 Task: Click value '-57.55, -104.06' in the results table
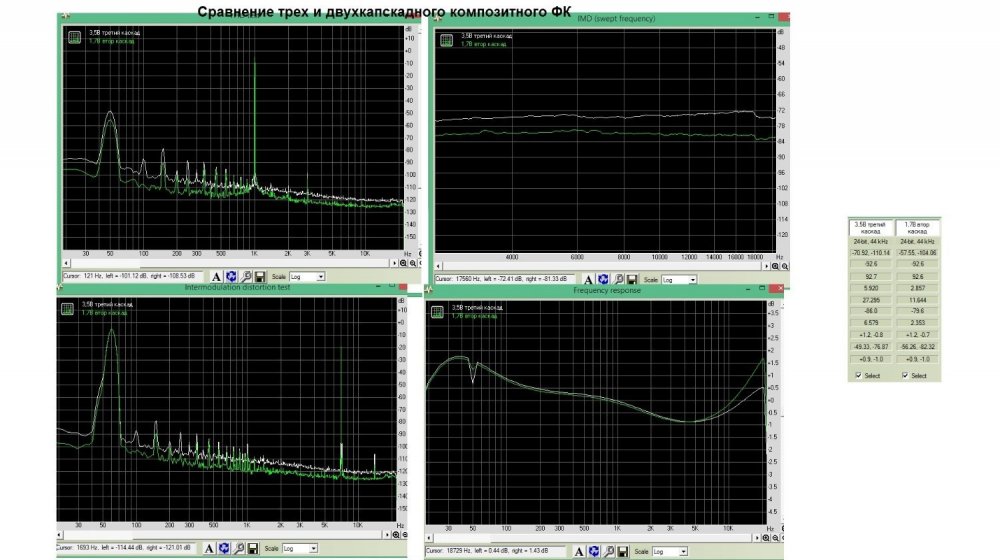tap(917, 253)
